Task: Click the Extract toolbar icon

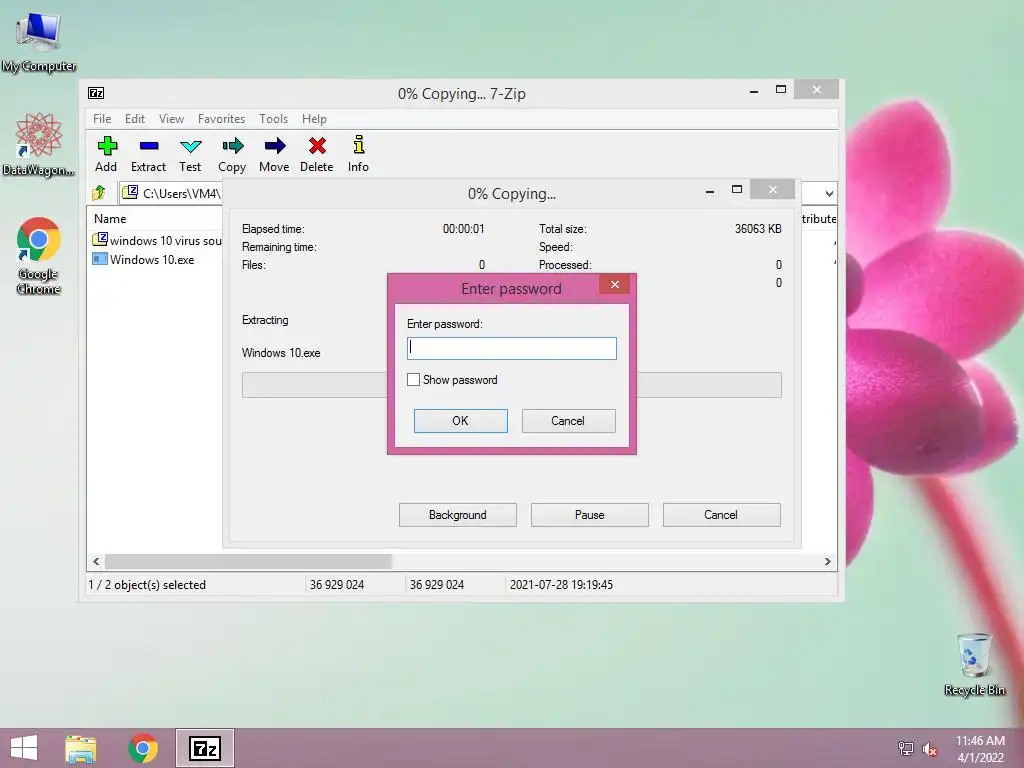Action: 149,146
